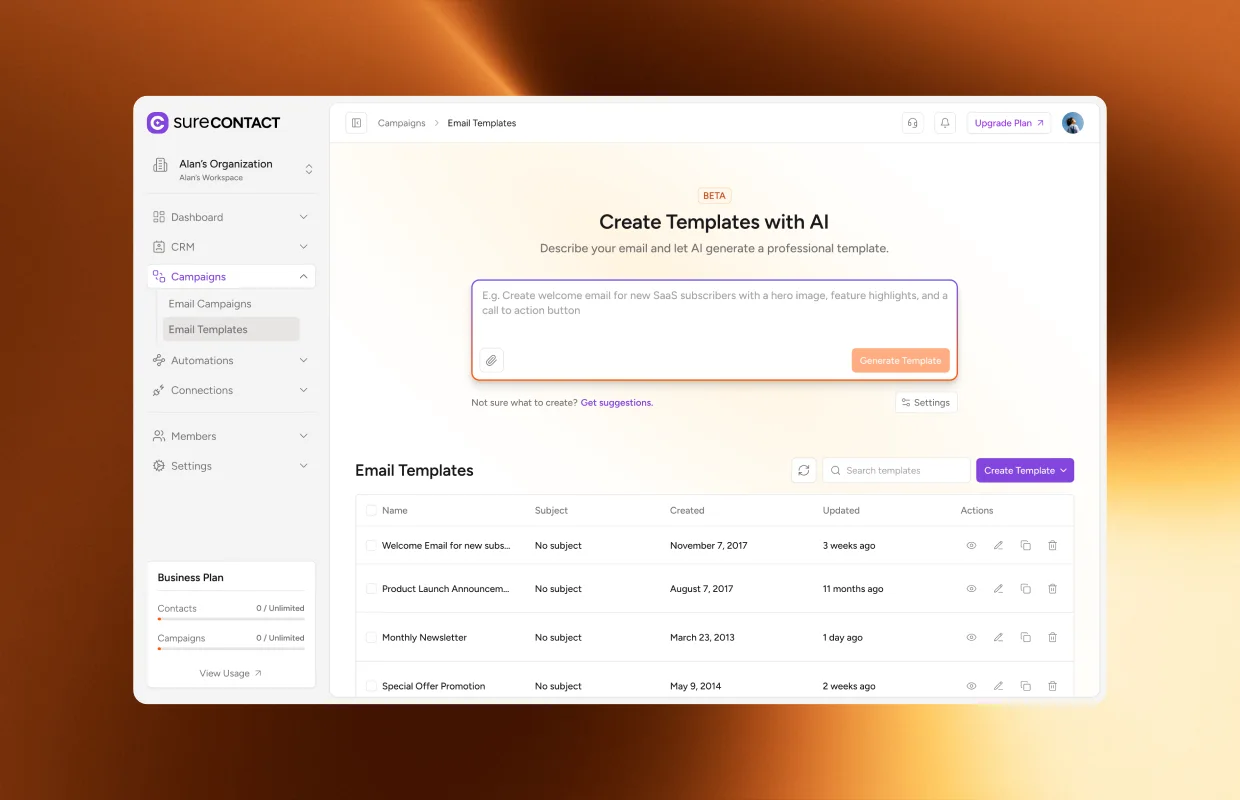This screenshot has height=800, width=1240.
Task: Click the "March 23, 2013" created date
Action: coord(702,637)
